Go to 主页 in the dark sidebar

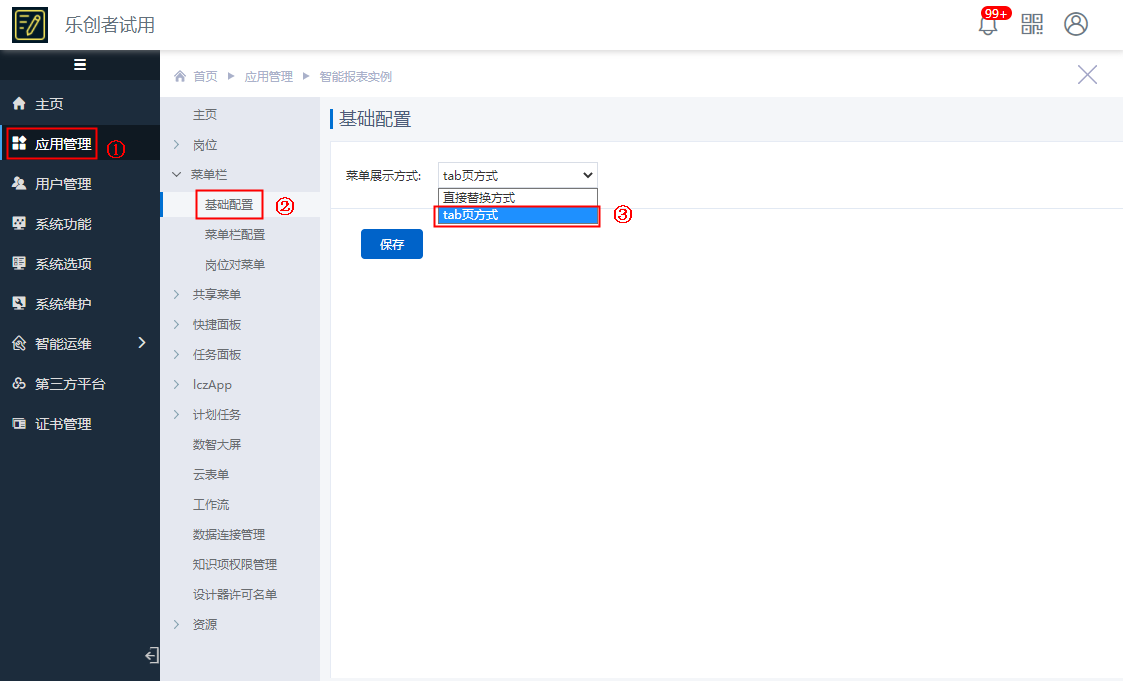point(49,104)
